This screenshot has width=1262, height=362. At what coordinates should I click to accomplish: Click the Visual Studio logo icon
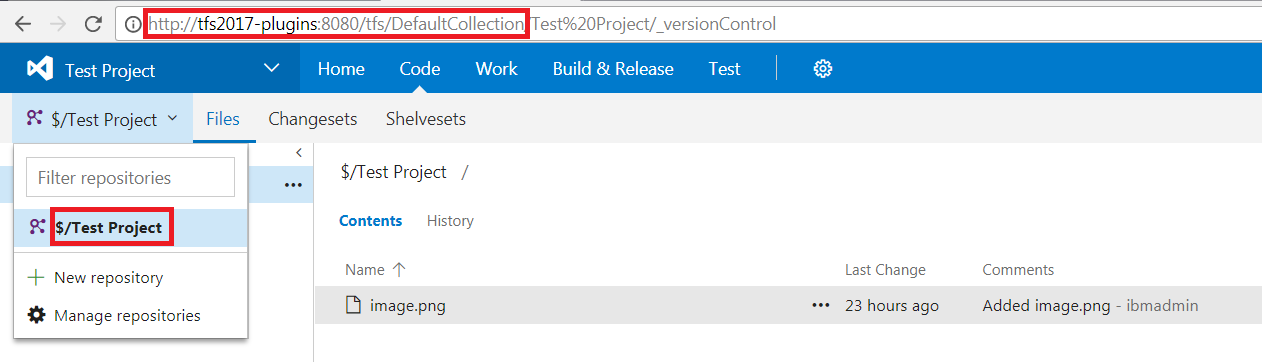click(39, 69)
